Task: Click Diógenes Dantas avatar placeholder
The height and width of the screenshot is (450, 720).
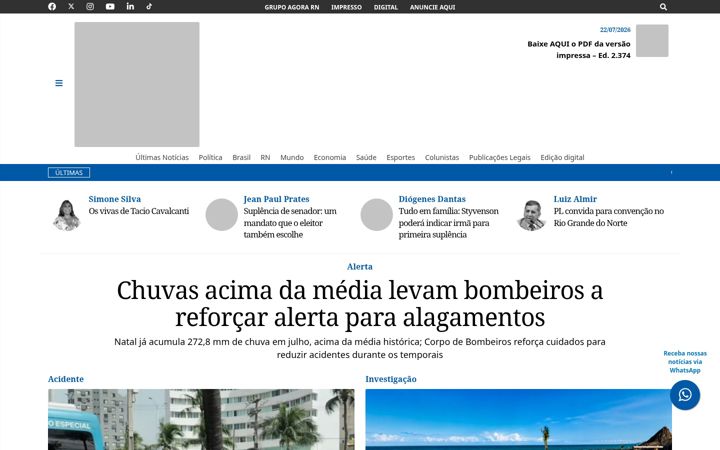Action: [x=377, y=214]
